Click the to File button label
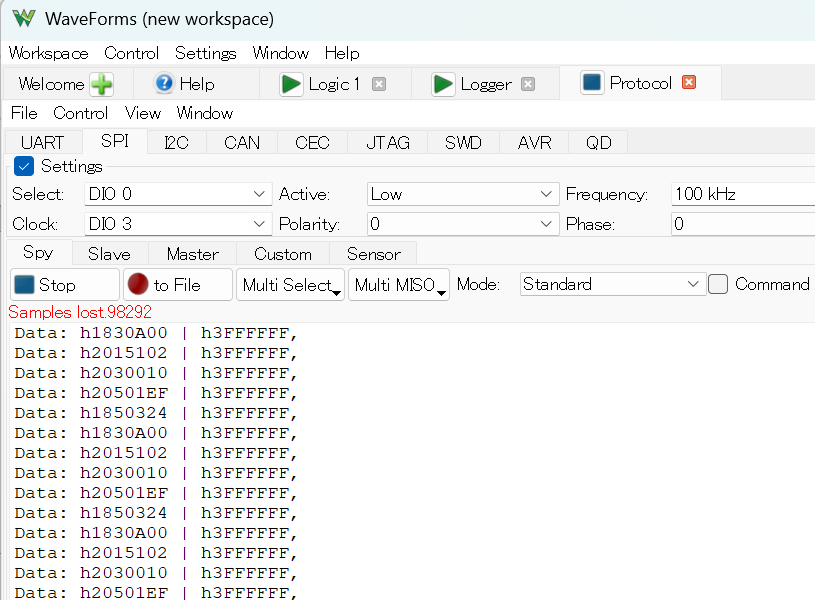 (177, 285)
